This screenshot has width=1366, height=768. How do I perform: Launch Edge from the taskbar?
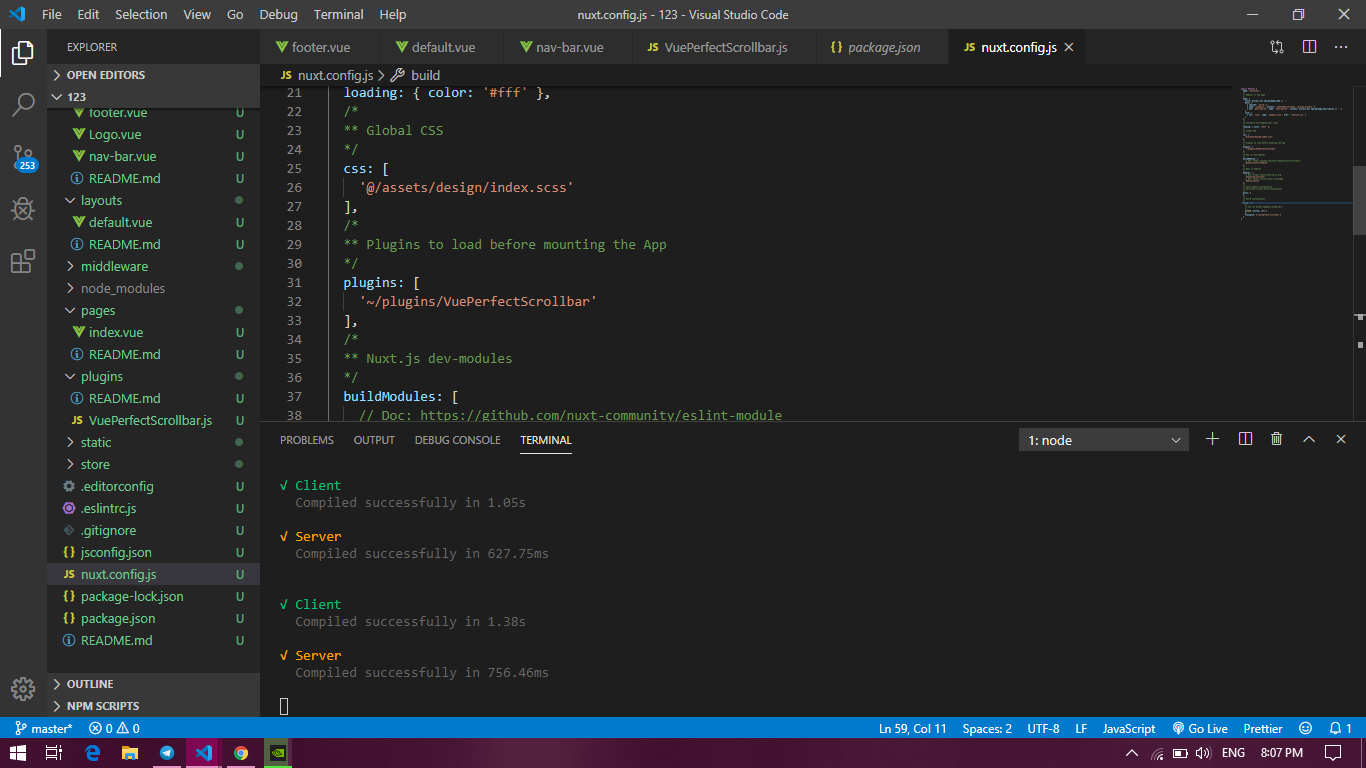(x=92, y=752)
